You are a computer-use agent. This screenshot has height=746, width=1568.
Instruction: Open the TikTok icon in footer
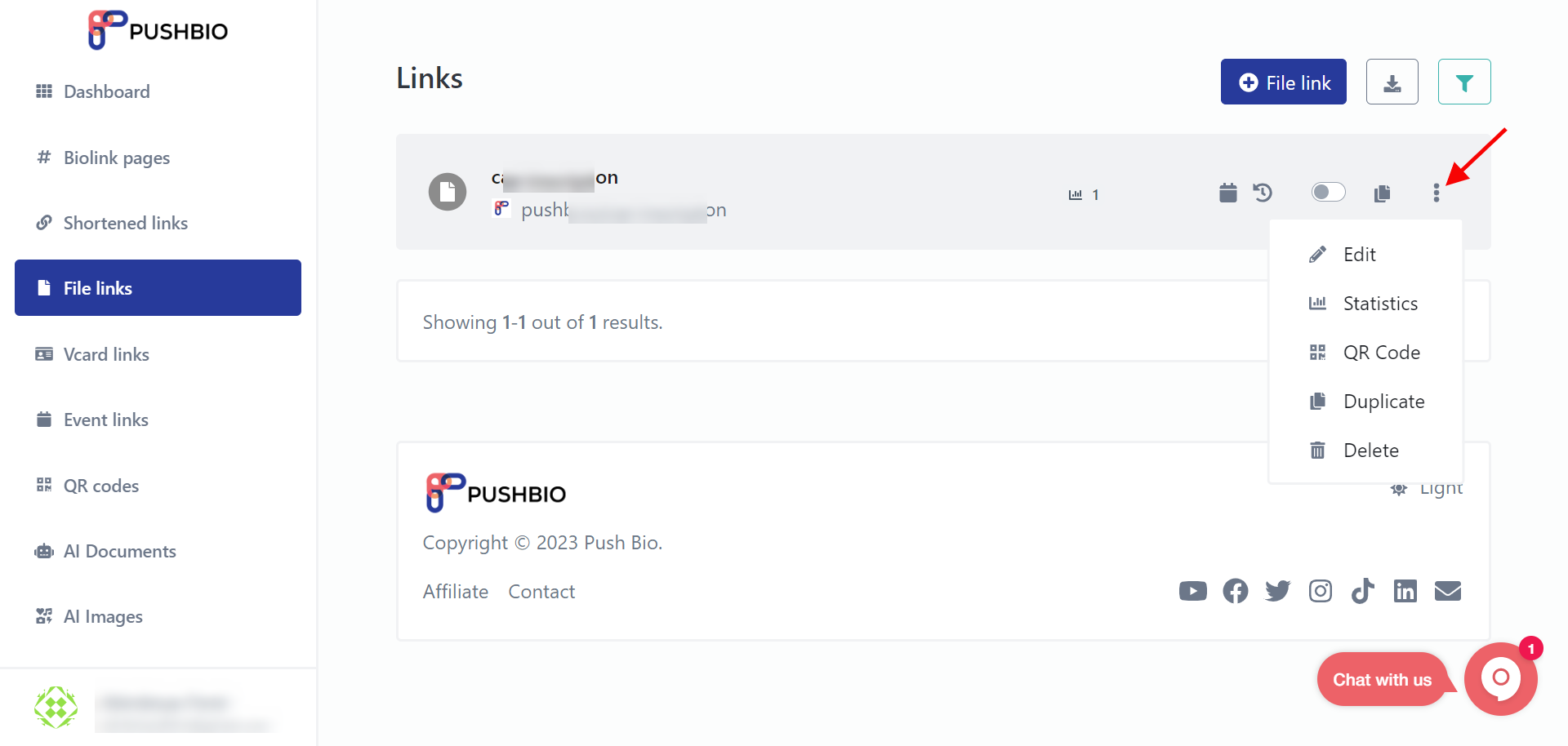(x=1362, y=591)
